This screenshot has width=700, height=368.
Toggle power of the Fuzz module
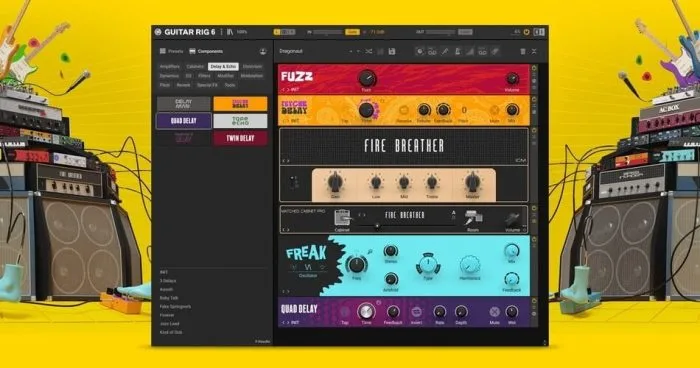click(x=533, y=69)
